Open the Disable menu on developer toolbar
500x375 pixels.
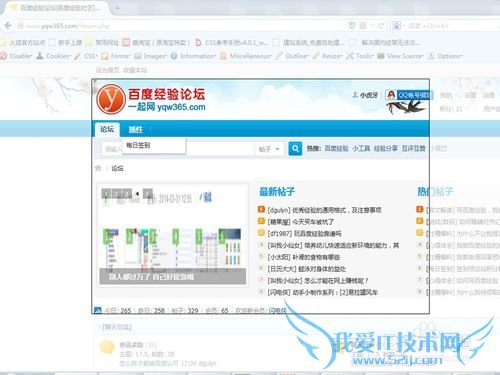(x=17, y=56)
